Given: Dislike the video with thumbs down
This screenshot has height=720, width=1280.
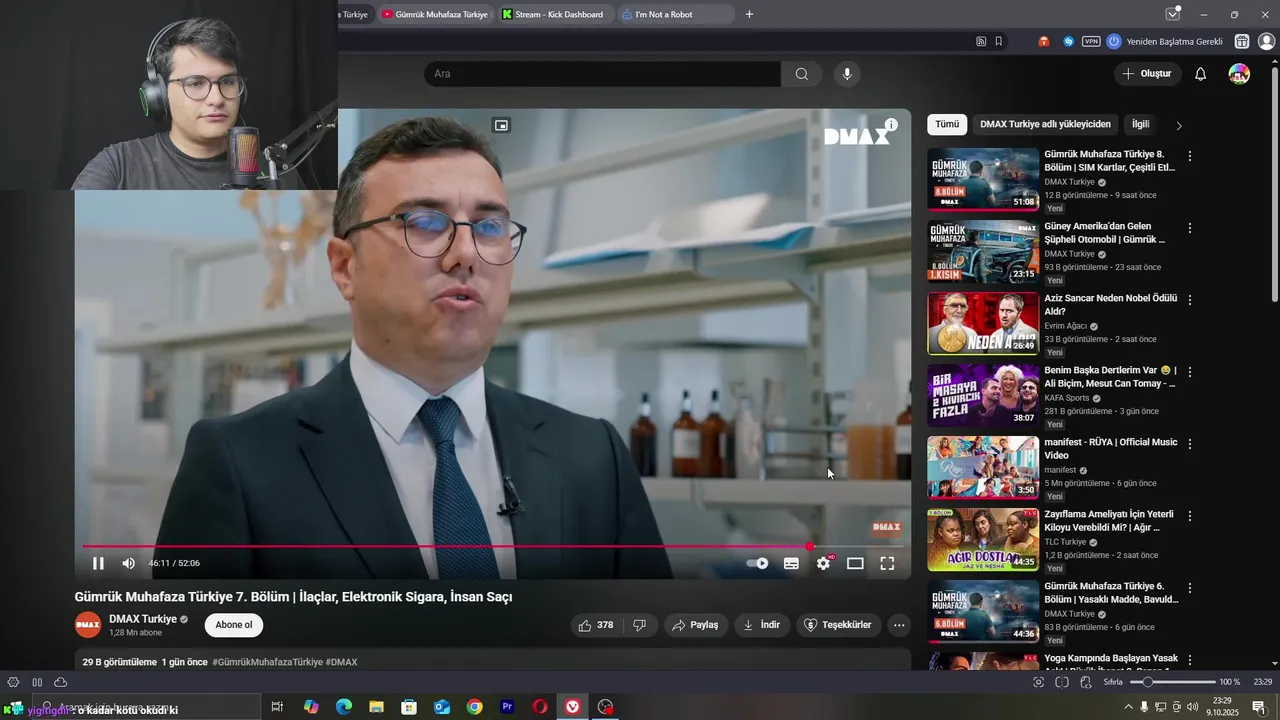Looking at the screenshot, I should [x=640, y=625].
